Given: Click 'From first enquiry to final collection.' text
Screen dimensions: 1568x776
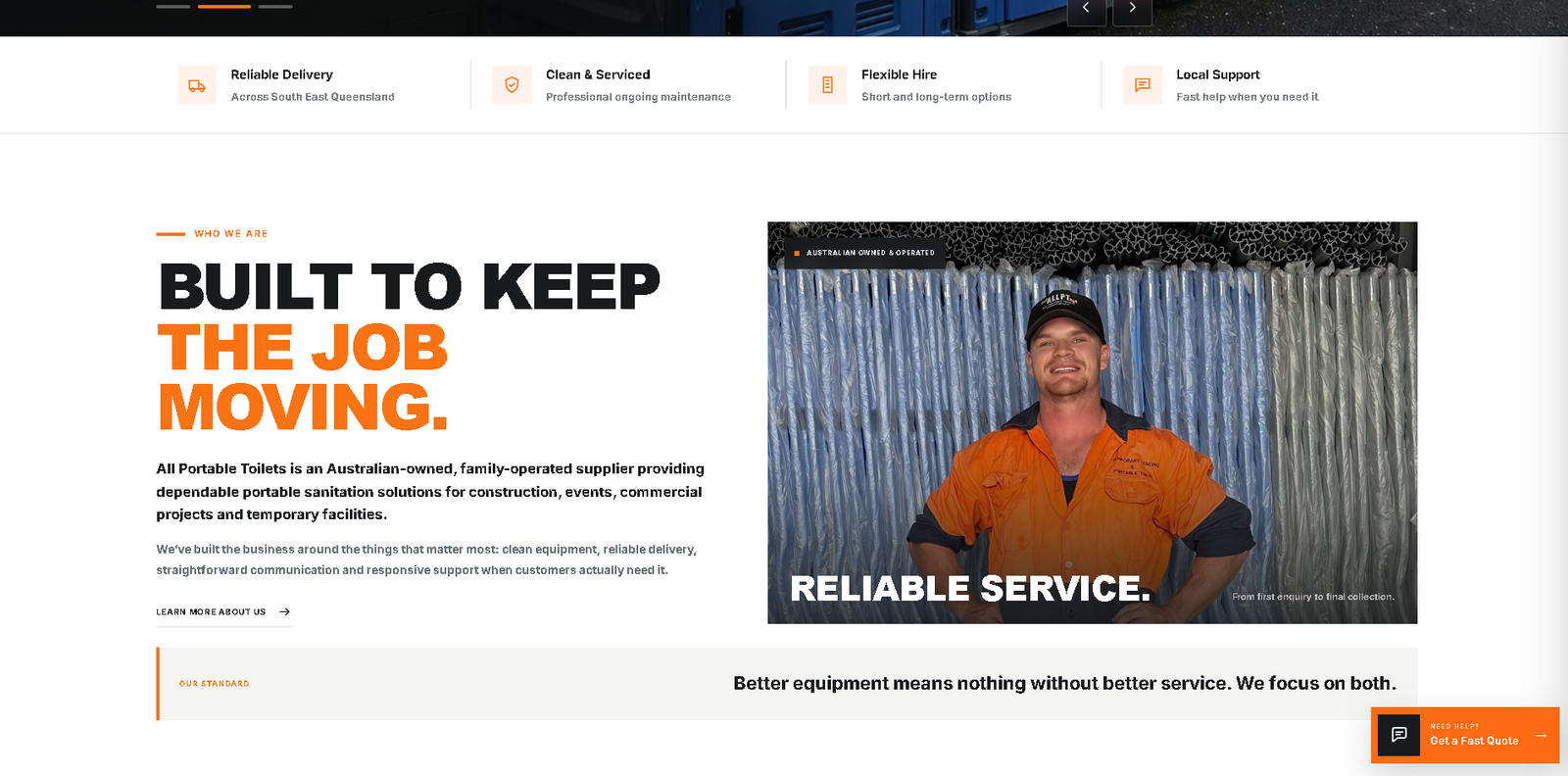Looking at the screenshot, I should click(1313, 597).
